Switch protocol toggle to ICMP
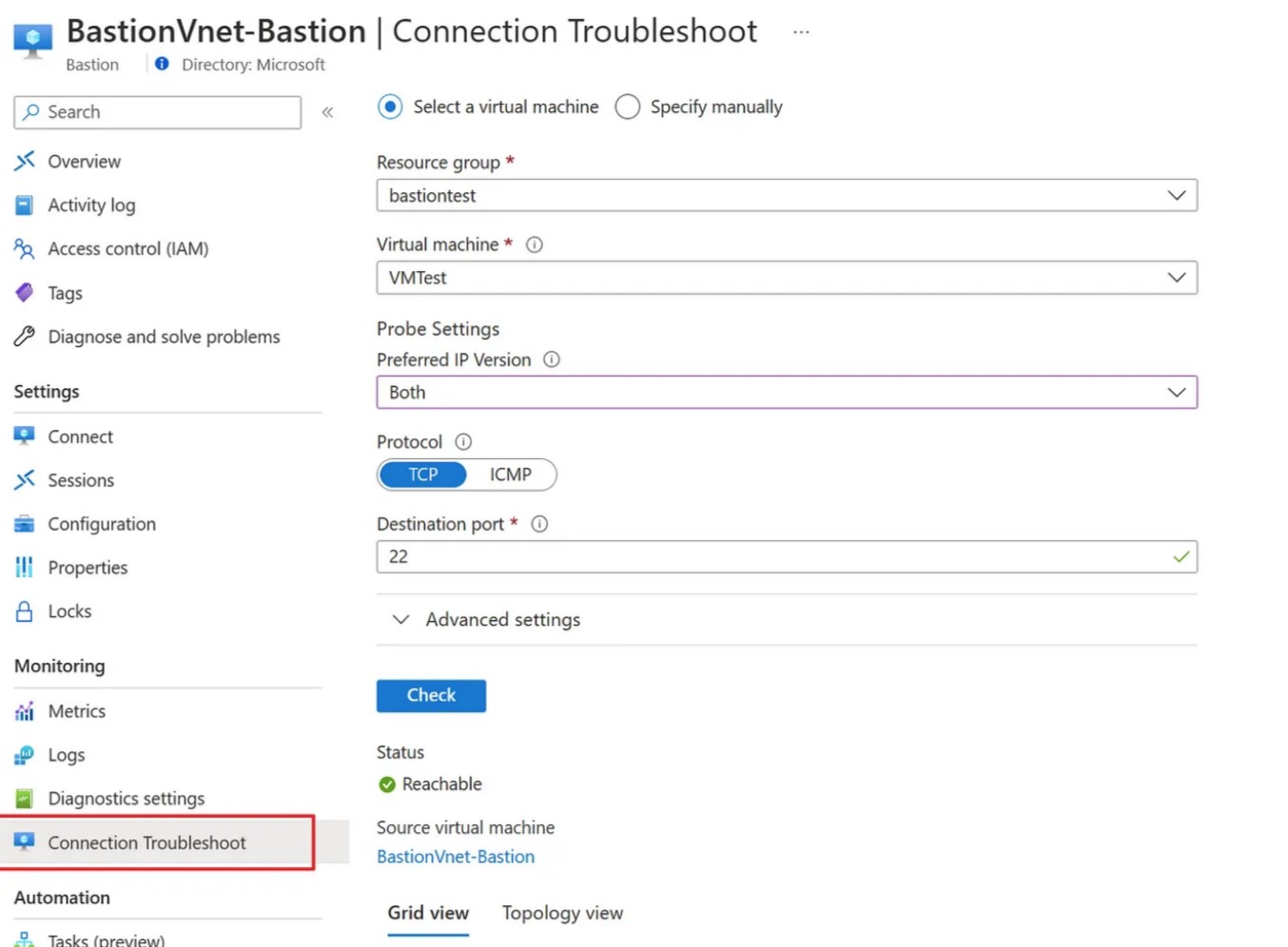The height and width of the screenshot is (947, 1288). 511,474
